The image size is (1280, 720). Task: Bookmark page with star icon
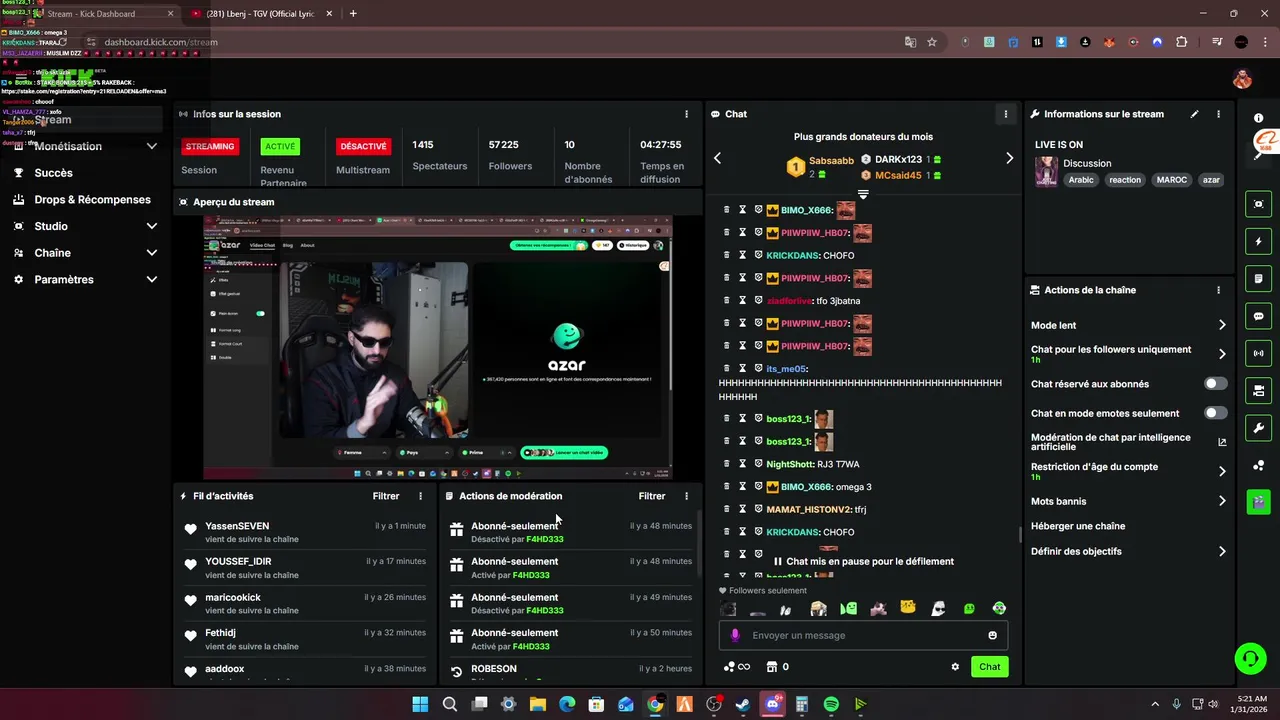click(x=932, y=42)
